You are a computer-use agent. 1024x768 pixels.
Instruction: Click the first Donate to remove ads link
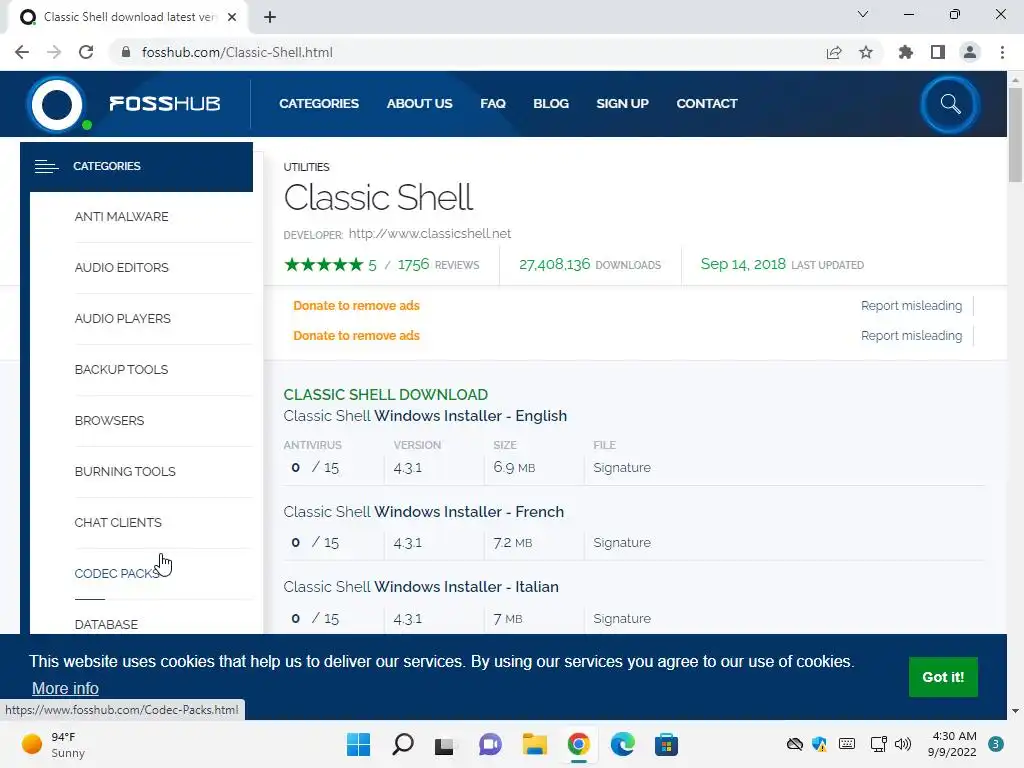357,306
